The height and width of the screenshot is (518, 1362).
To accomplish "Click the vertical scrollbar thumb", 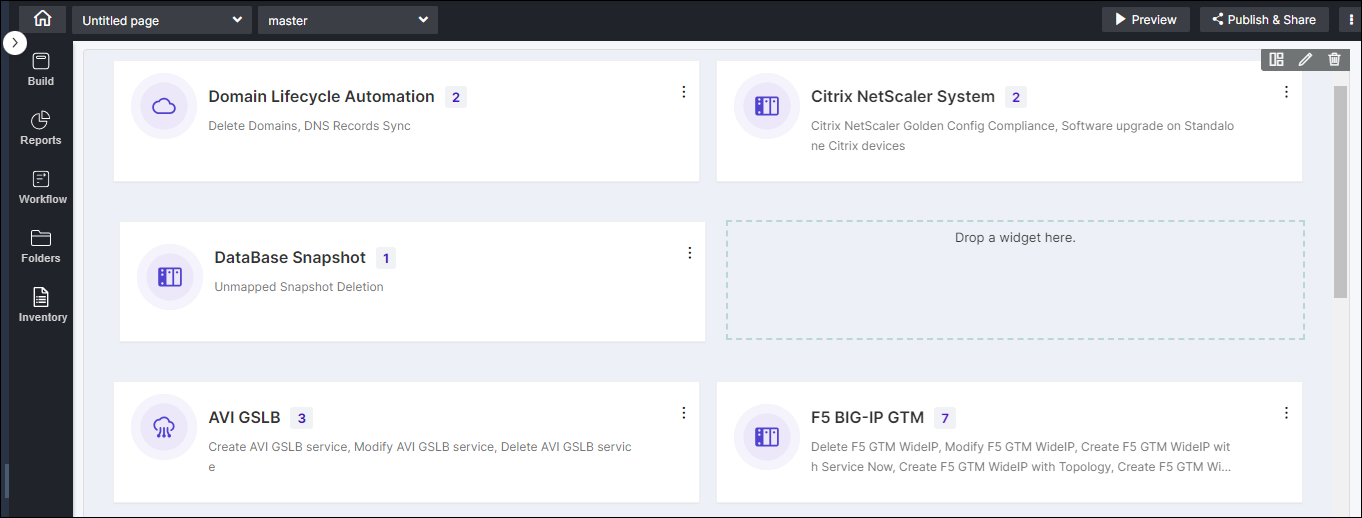I will [x=1340, y=191].
